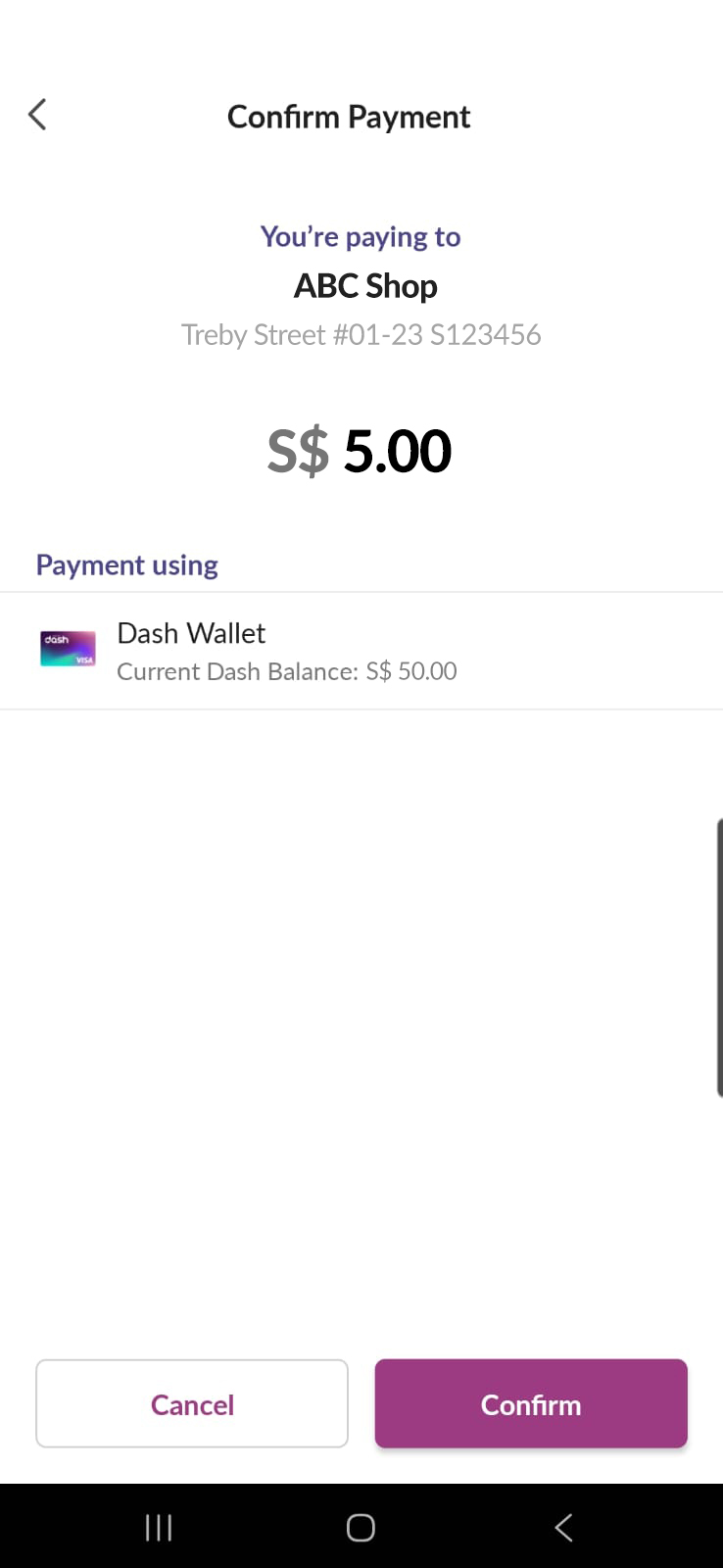
Task: Tap the S$ 5.00 amount
Action: point(360,451)
